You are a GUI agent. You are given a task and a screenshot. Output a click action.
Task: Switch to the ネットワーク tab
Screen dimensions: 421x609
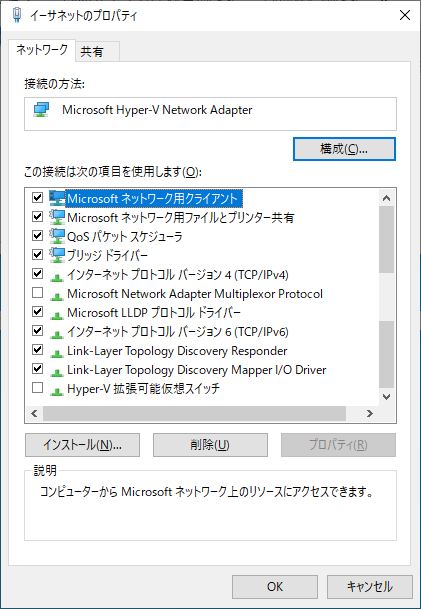point(42,50)
